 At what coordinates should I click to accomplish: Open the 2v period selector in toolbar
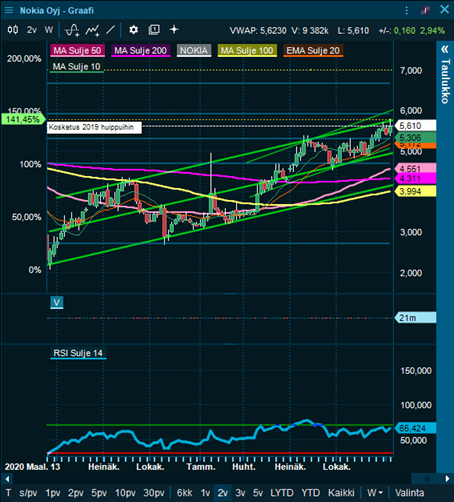tap(32, 30)
